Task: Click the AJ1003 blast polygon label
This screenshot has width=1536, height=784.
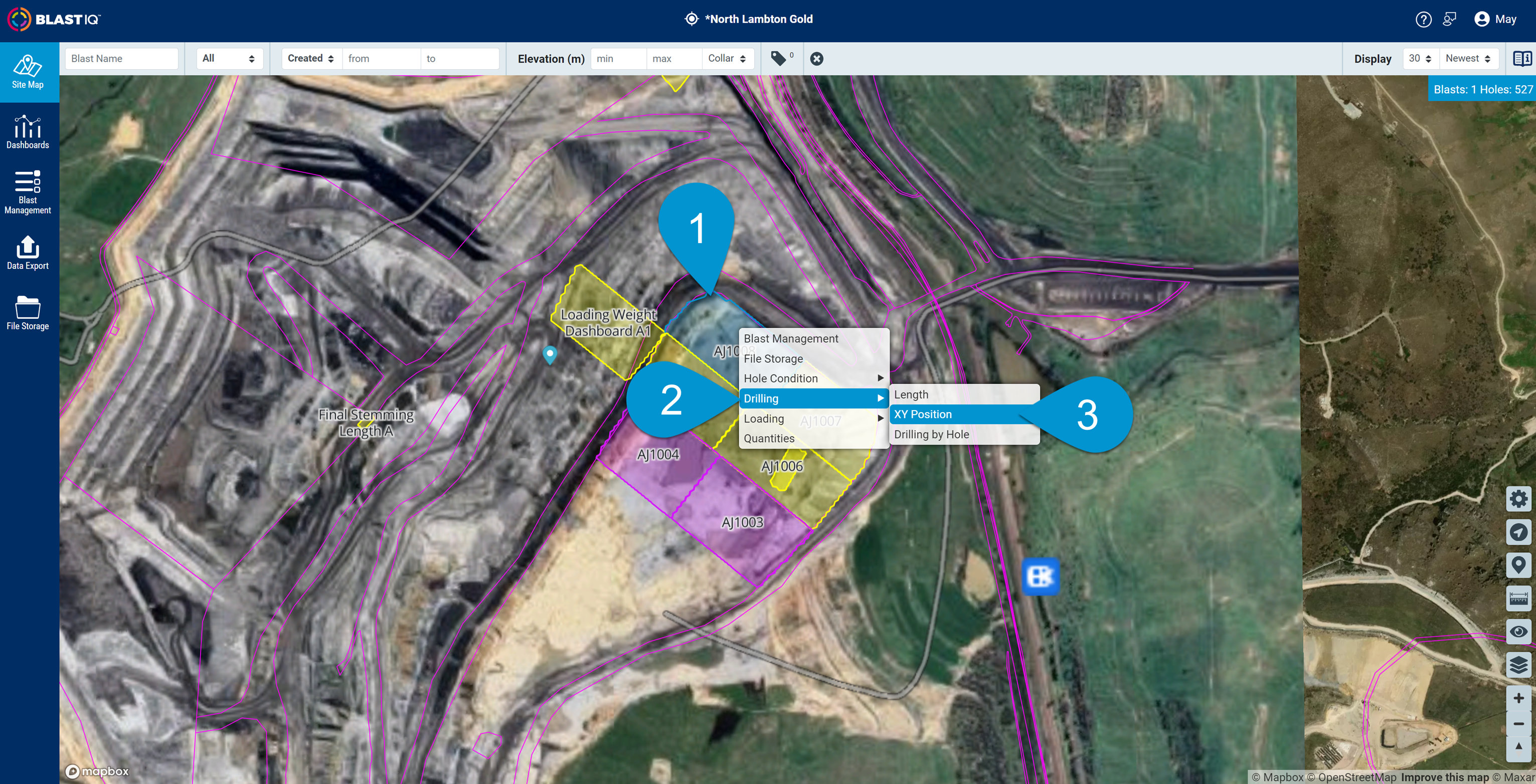Action: (x=742, y=523)
